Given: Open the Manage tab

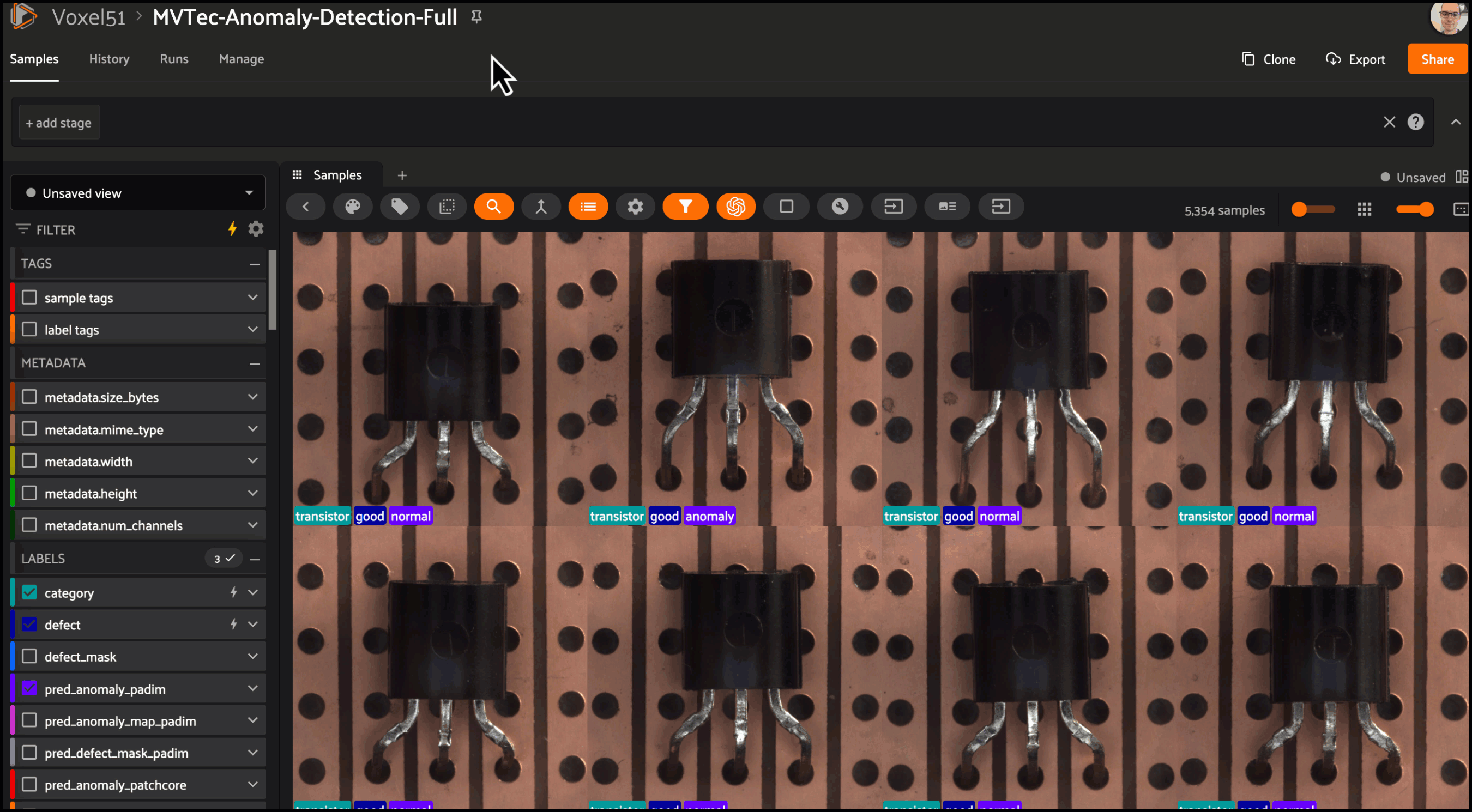Looking at the screenshot, I should click(x=241, y=59).
